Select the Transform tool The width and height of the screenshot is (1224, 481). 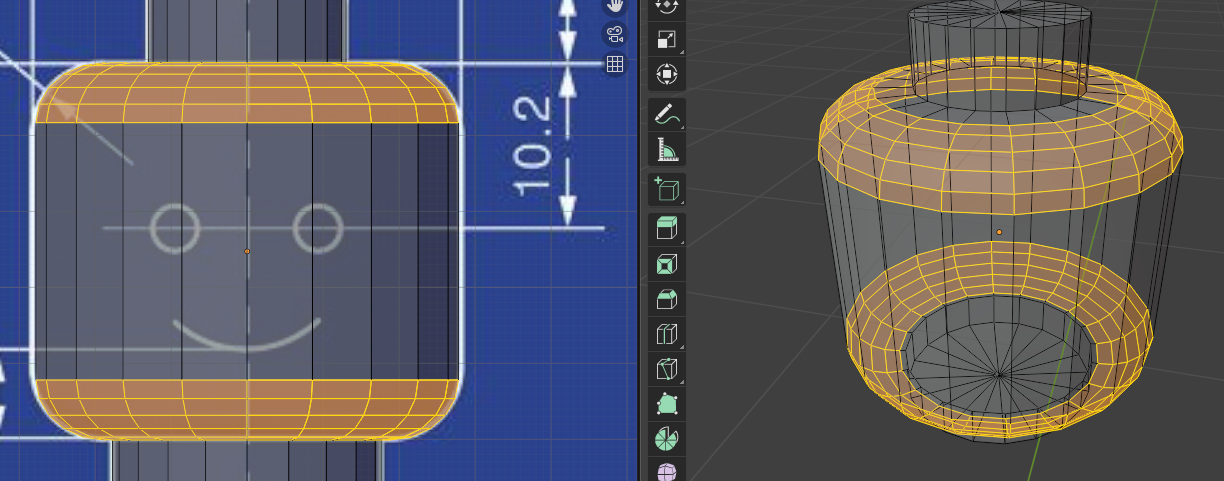click(667, 74)
